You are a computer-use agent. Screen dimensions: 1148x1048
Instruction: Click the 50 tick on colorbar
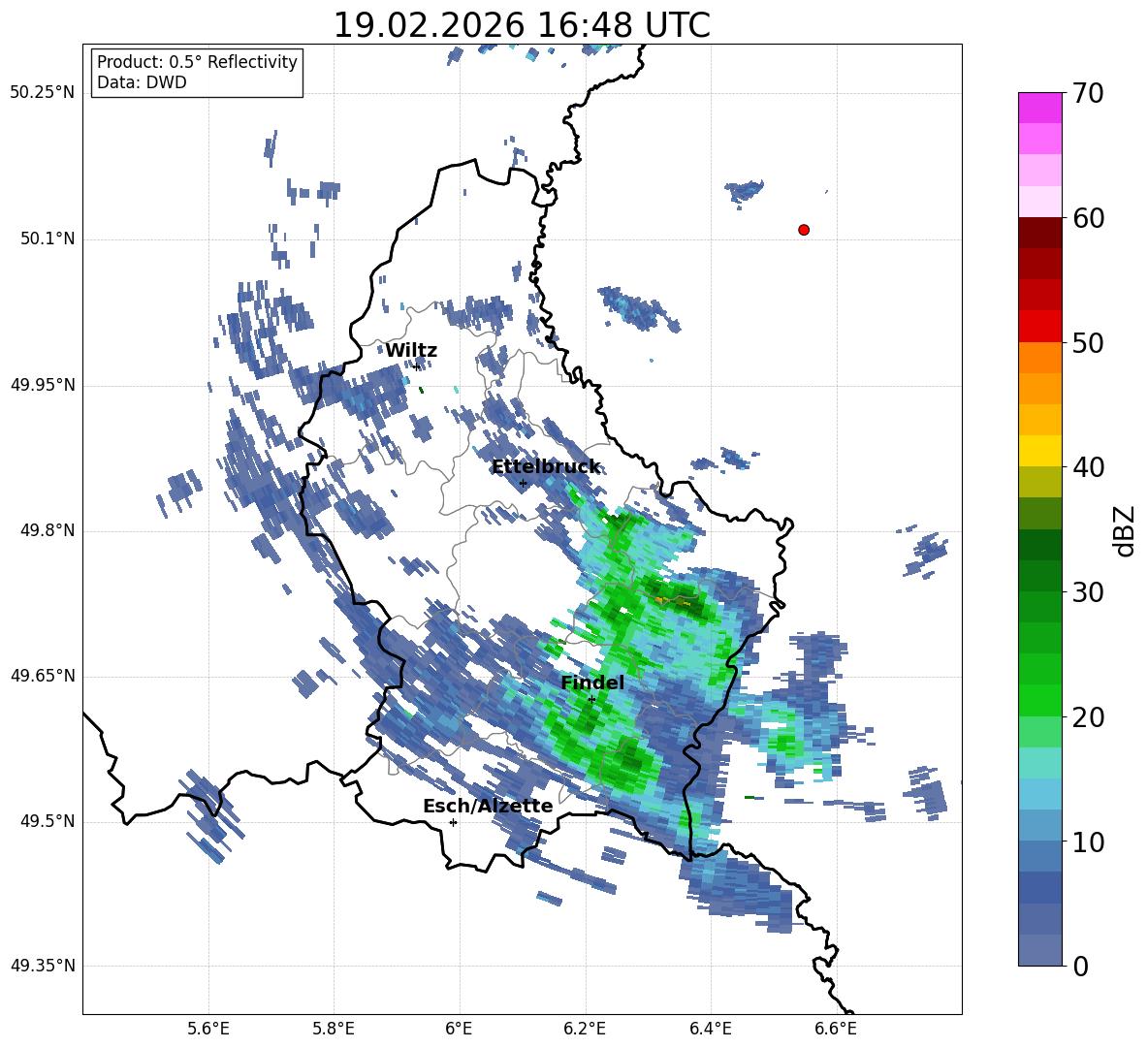pos(1087,343)
